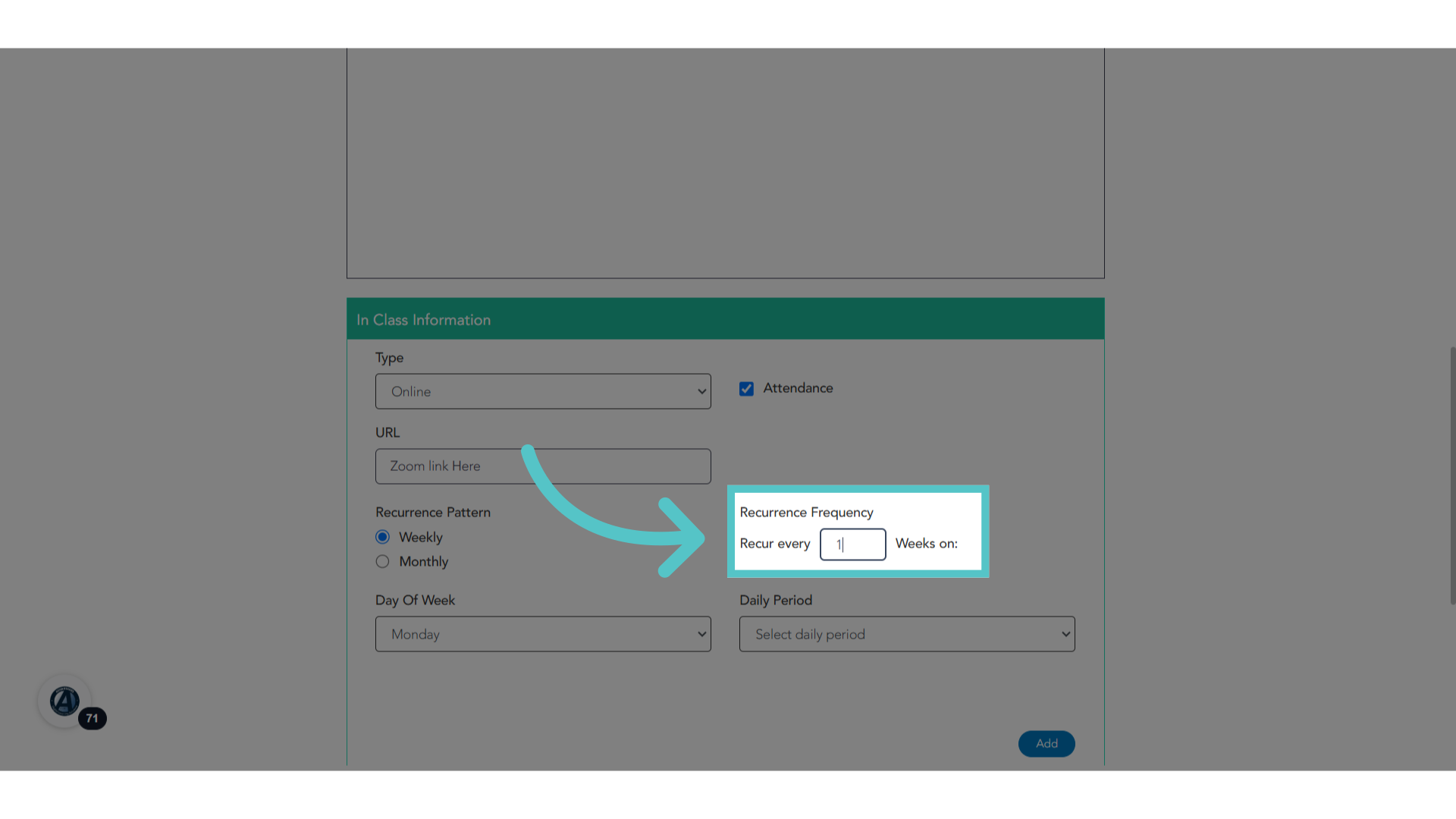Viewport: 1456px width, 819px height.
Task: Open the circular logo widget with badge 71
Action: (x=65, y=701)
